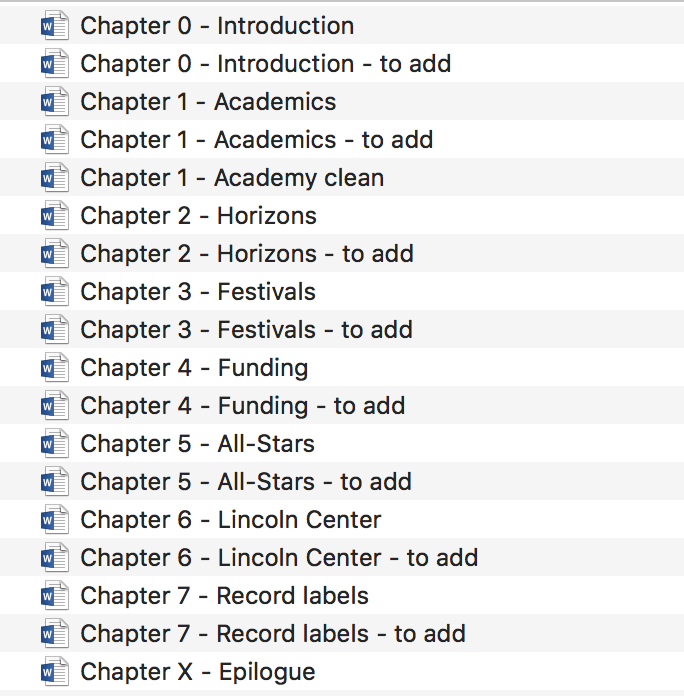Click the Word icon for Chapter 6 - Lincoln Center

click(x=55, y=519)
